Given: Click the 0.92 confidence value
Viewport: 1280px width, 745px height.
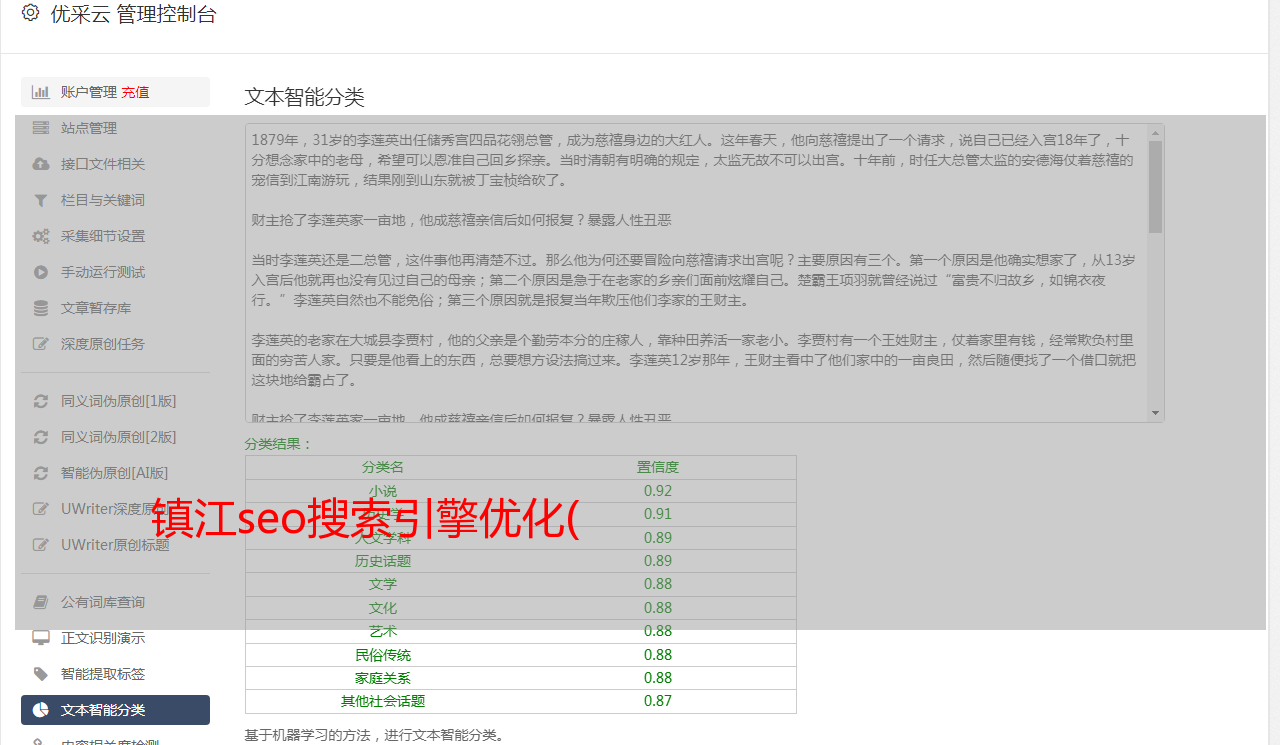Looking at the screenshot, I should 658,491.
